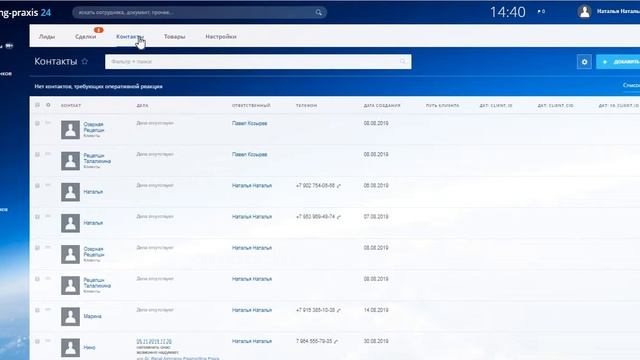Select checkbox for Марина row
The width and height of the screenshot is (640, 360).
38,310
